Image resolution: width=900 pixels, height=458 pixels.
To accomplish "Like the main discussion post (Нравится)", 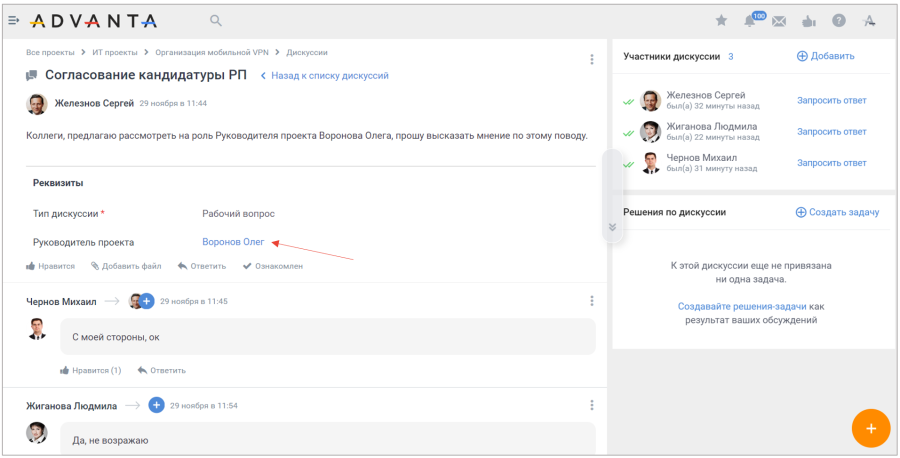I will point(51,266).
